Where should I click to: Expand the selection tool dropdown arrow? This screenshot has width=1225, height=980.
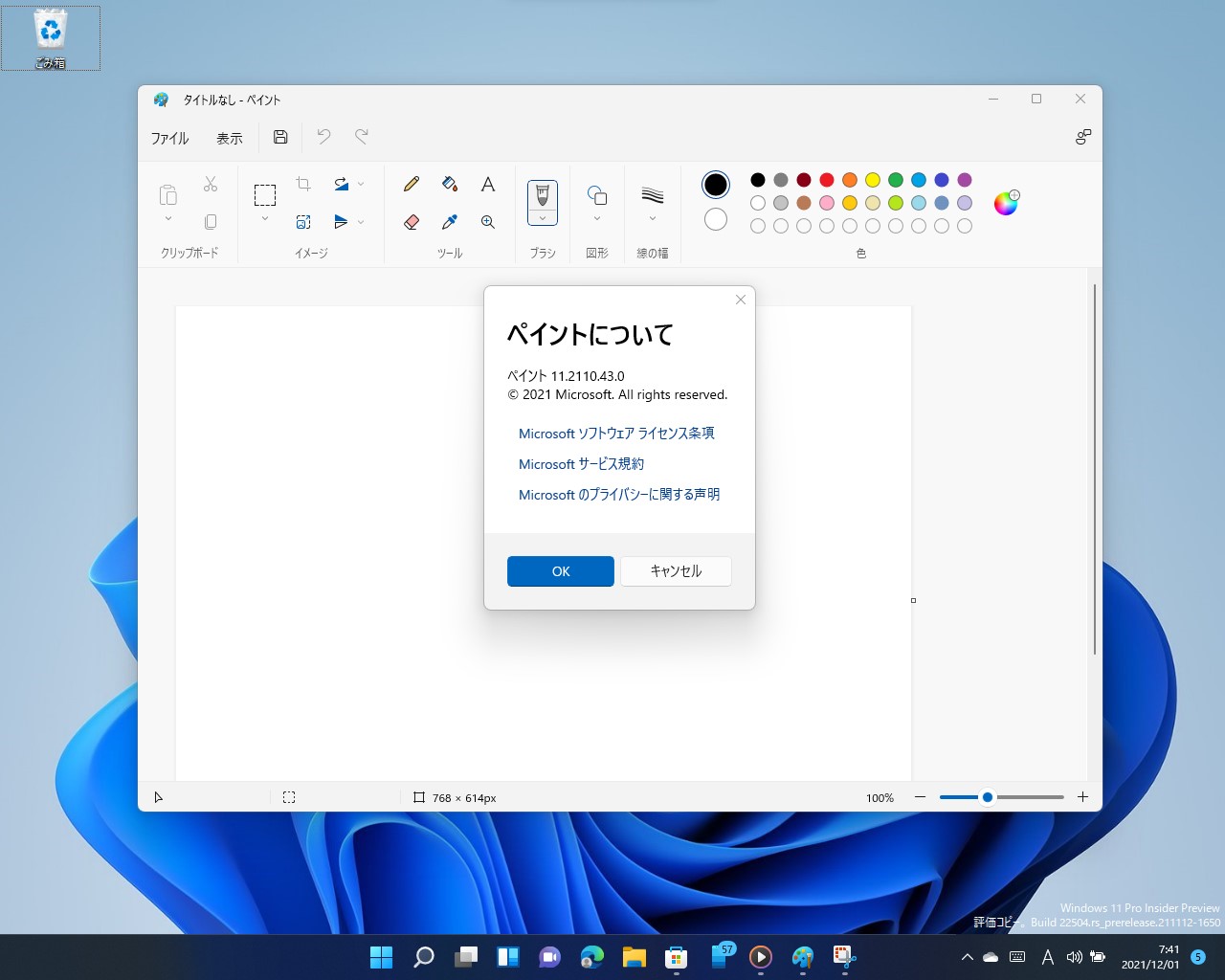[x=265, y=218]
